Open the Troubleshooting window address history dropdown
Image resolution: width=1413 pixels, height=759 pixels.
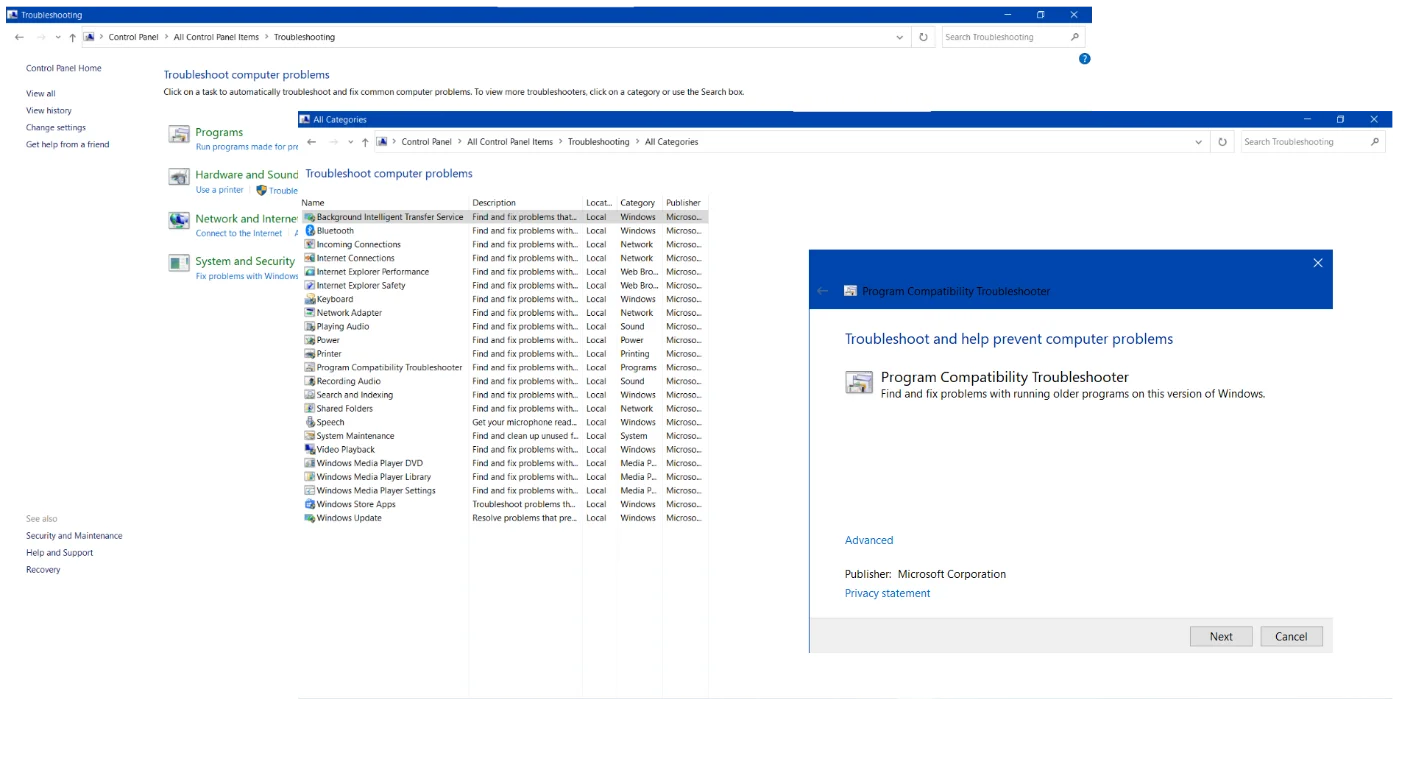(x=900, y=37)
